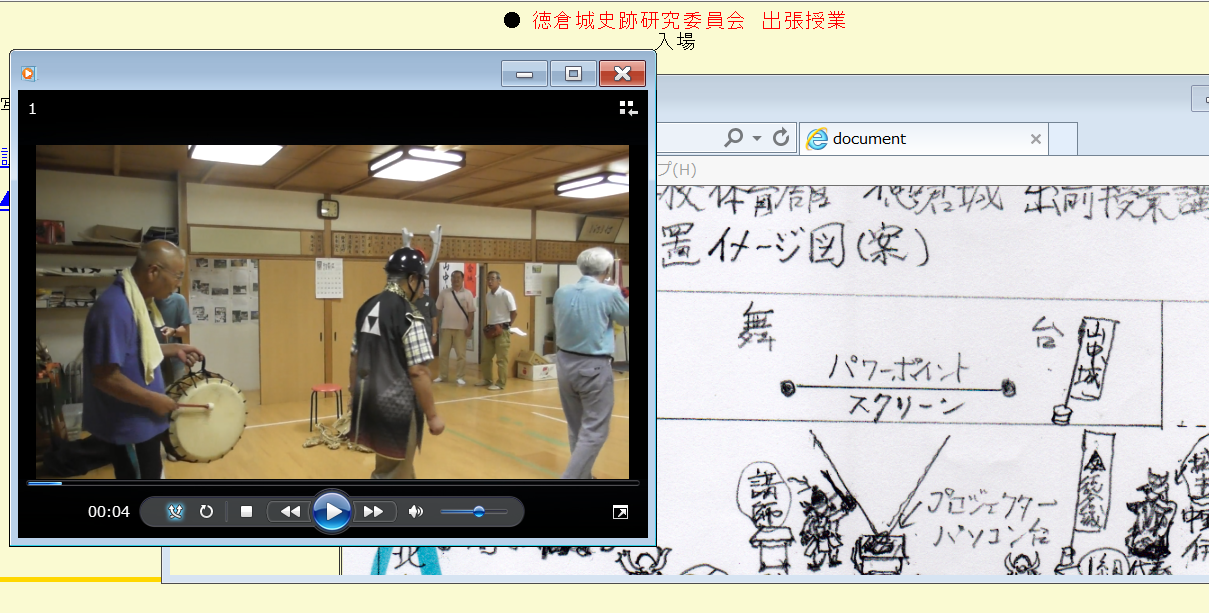
Task: Maximize the media player window
Action: pos(573,73)
